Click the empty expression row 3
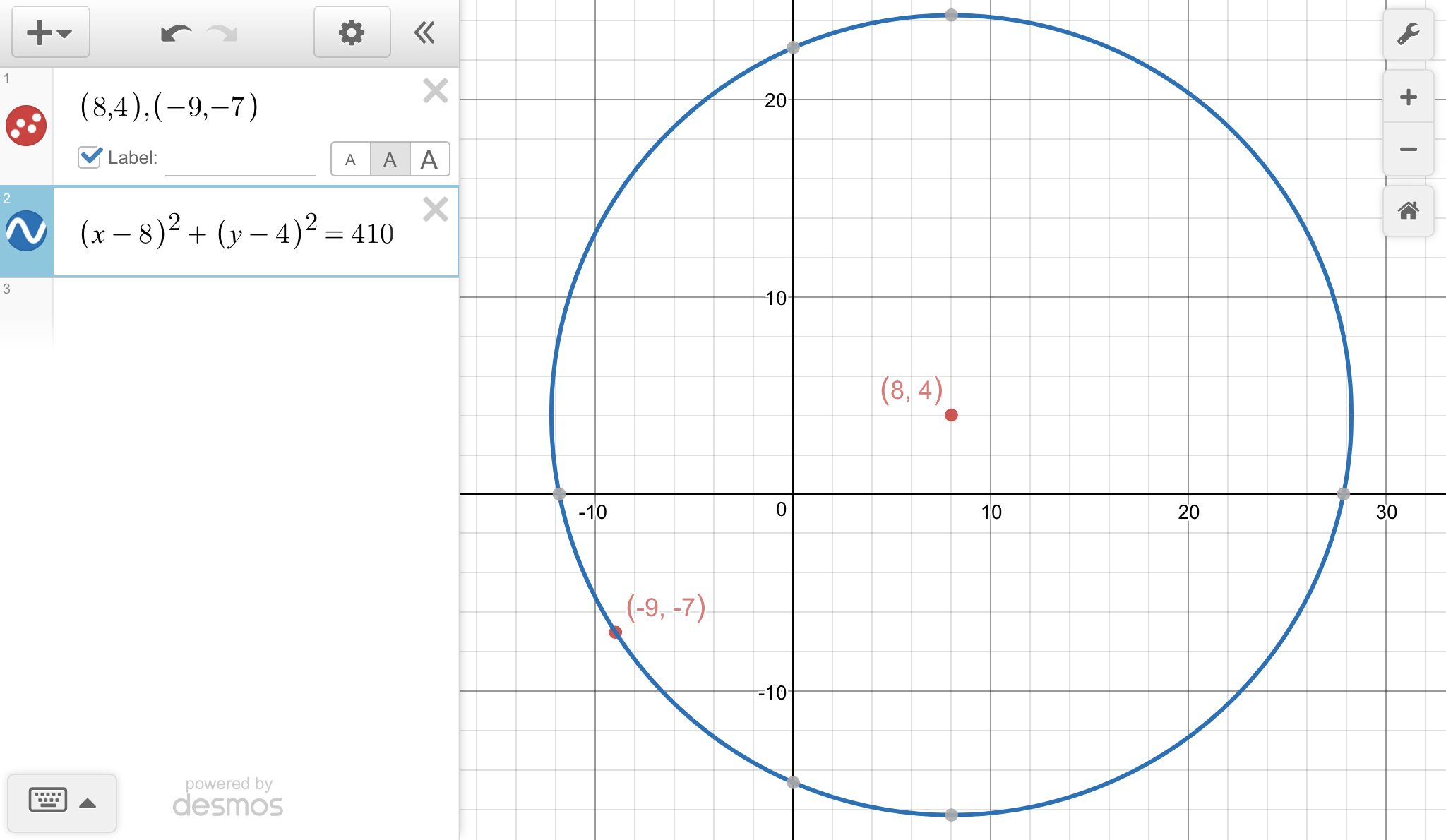 [254, 311]
